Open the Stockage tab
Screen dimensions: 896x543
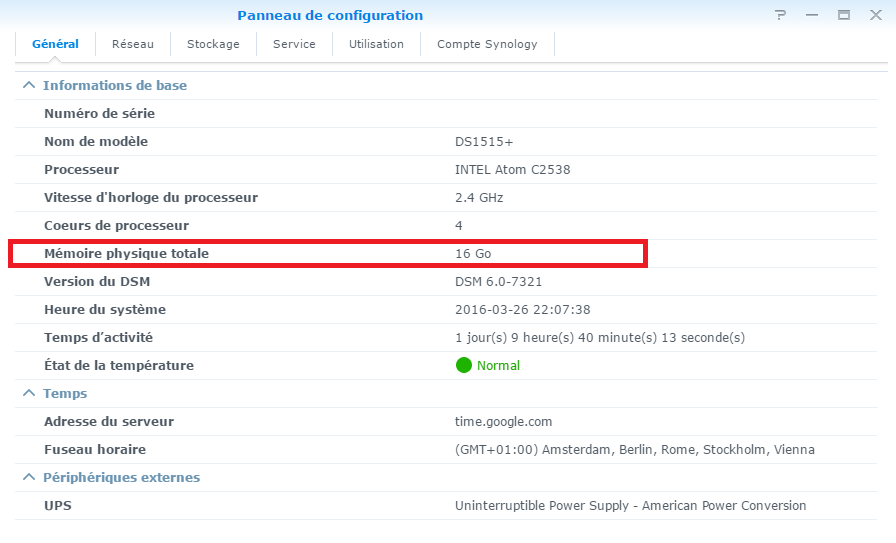click(213, 44)
